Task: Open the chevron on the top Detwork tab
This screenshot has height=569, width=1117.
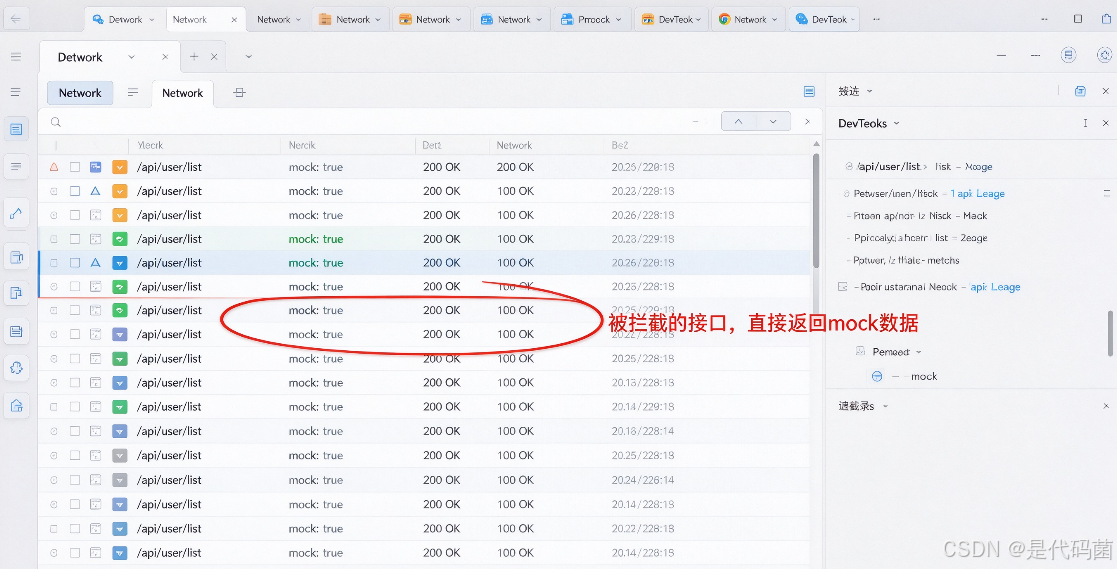Action: coord(152,20)
